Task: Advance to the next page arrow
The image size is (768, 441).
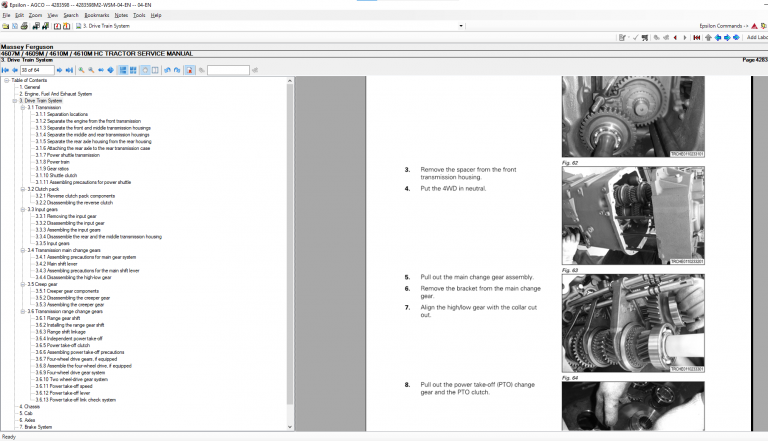Action: pos(59,70)
